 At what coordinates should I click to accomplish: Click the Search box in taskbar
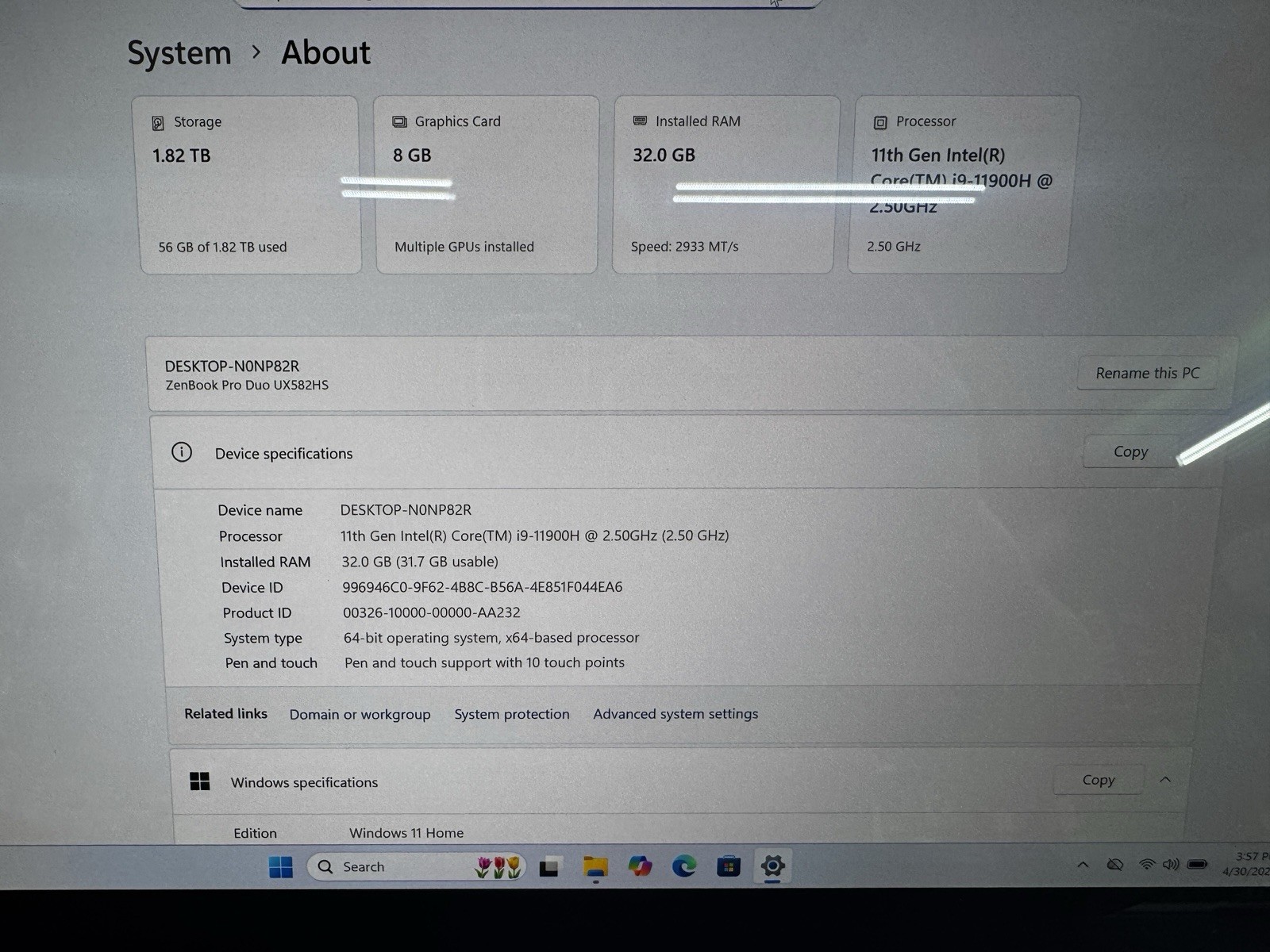coord(418,866)
